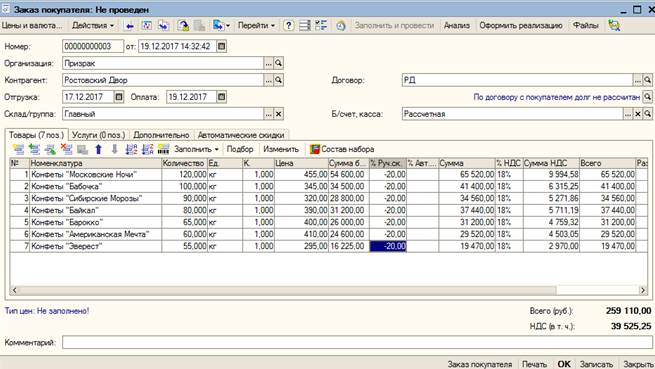Click the checklist settings icon in main toolbar
This screenshot has height=369, width=655.
[x=321, y=25]
